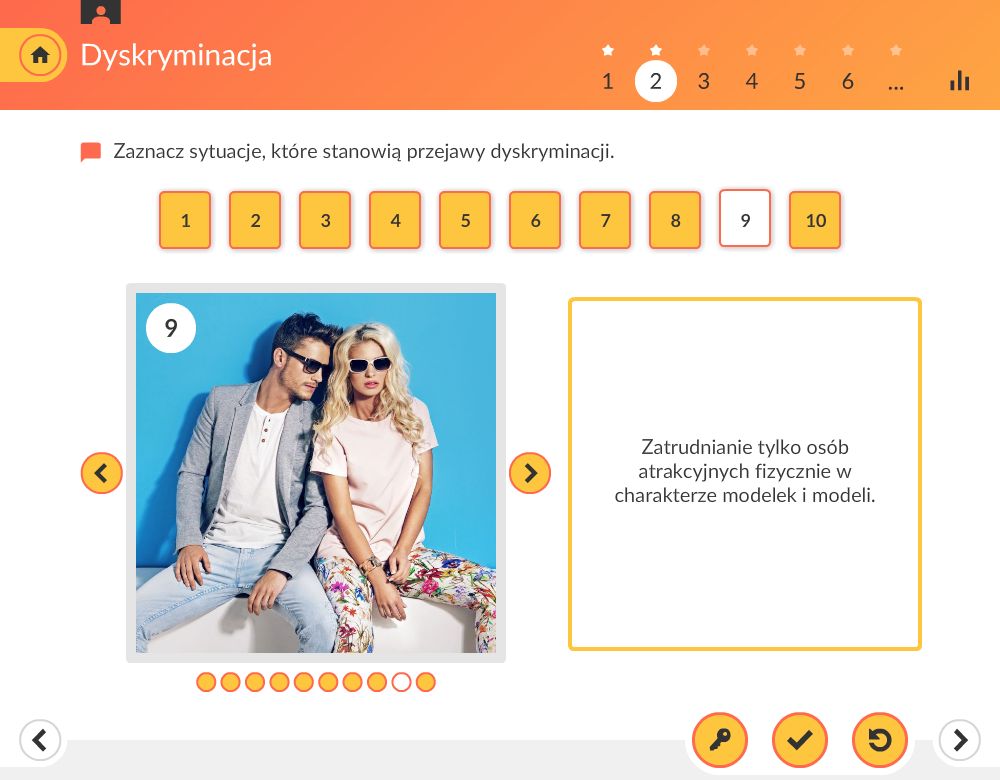Go to question 6 in the top bar

click(847, 82)
